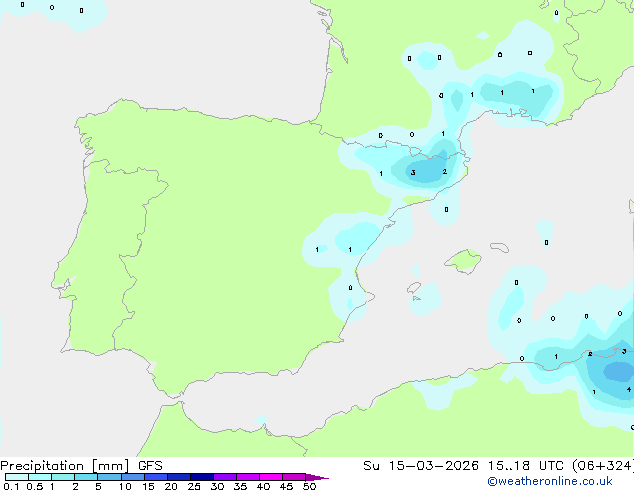
Task: Click the 'Precipitation [mm] GFS' title text
Action: tap(81, 466)
